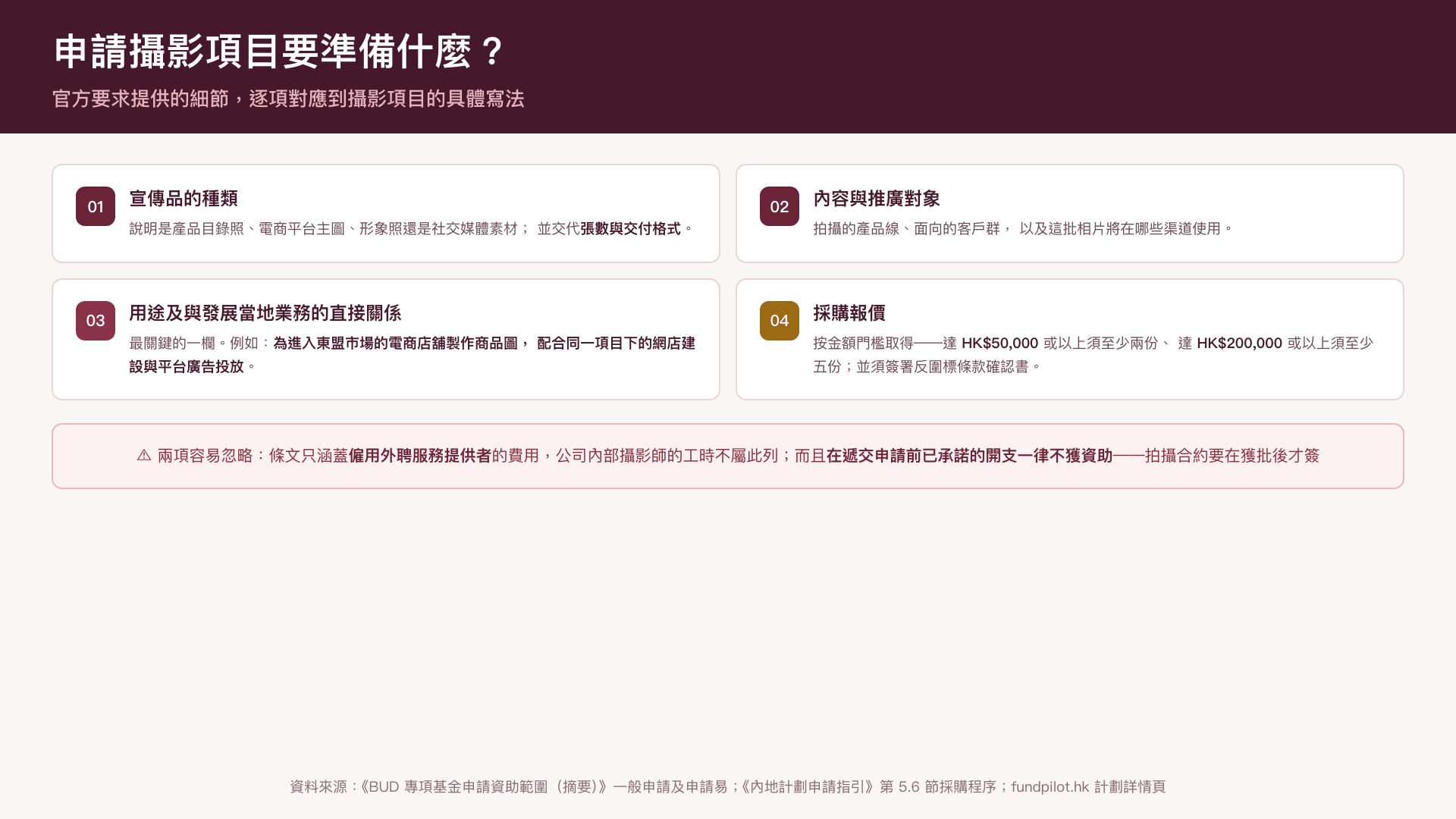Viewport: 1456px width, 819px height.
Task: Click fundpilot.hk in the source footer
Action: (1050, 787)
